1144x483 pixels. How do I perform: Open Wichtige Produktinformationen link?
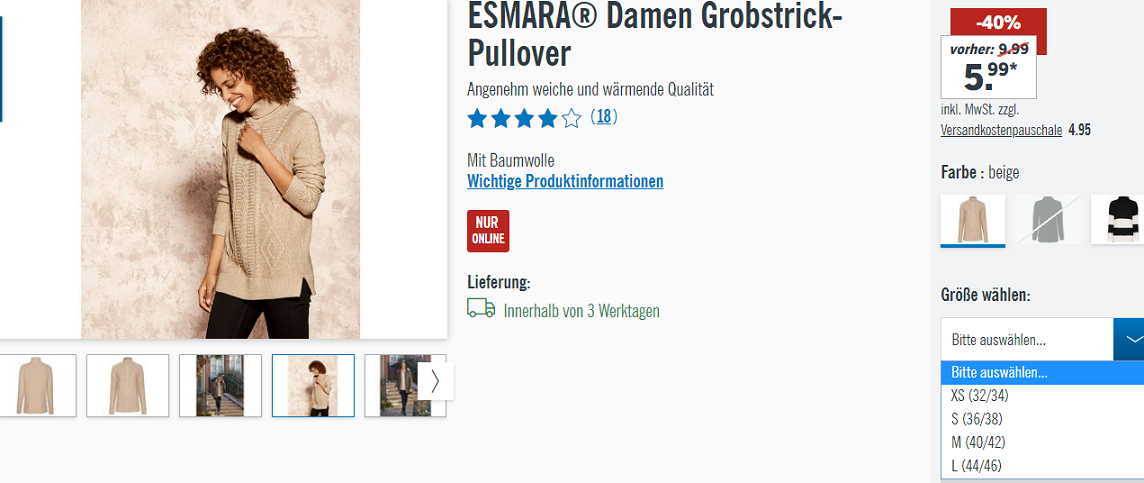coord(565,181)
